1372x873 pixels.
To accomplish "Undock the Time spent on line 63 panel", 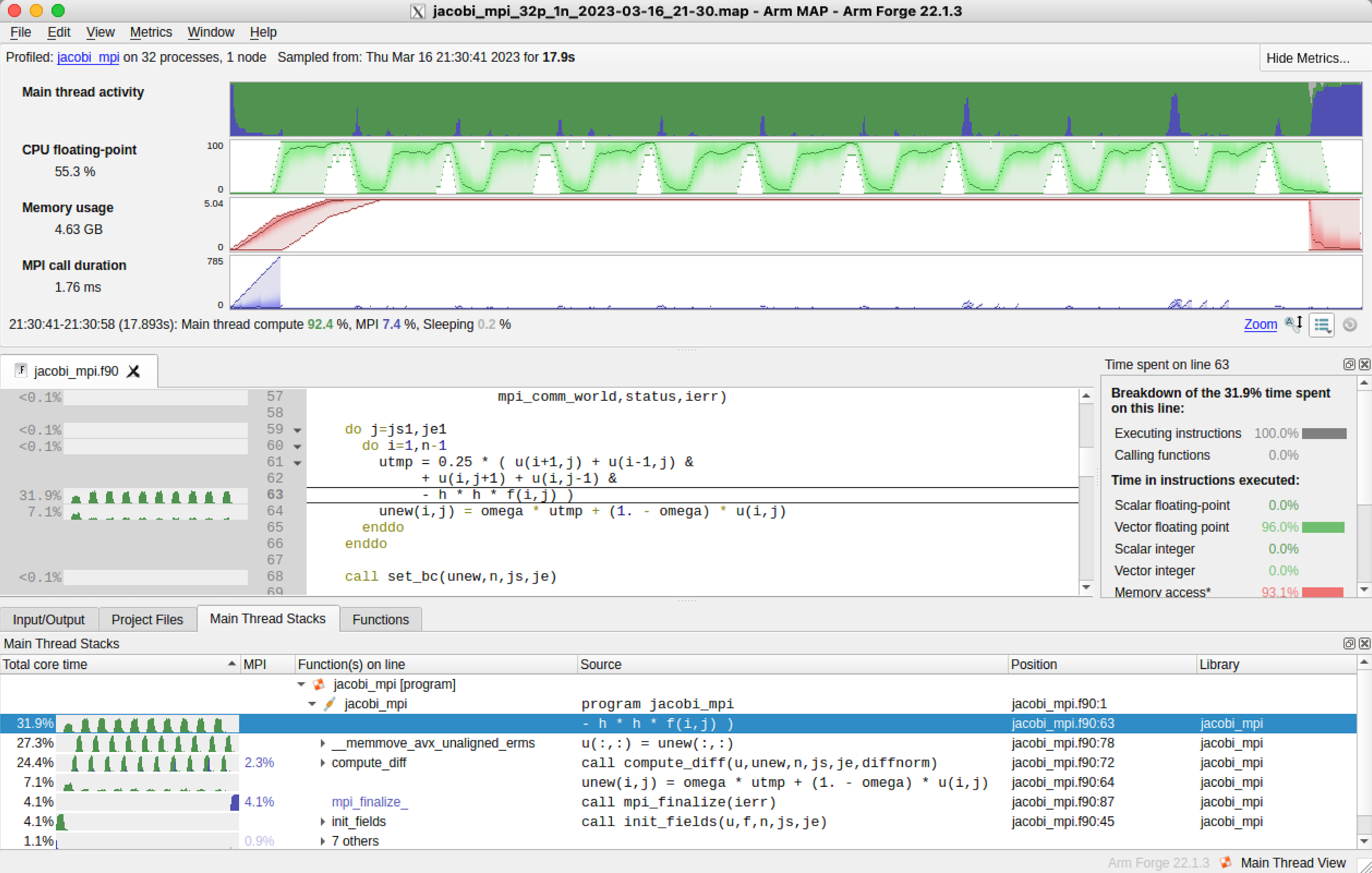I will tap(1348, 365).
